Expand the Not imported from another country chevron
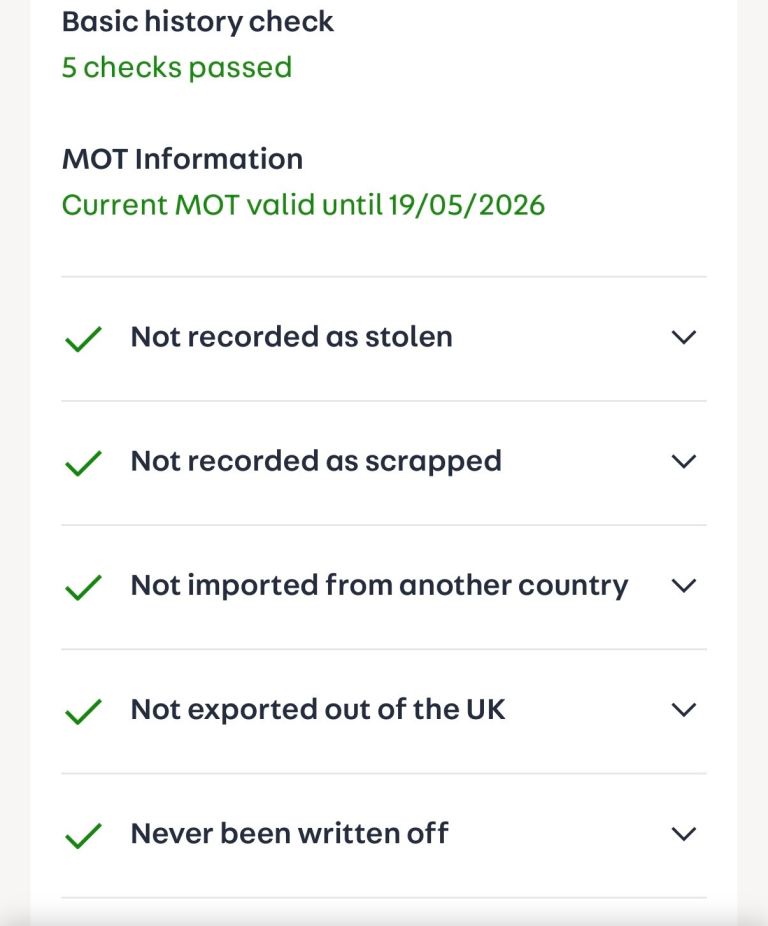The width and height of the screenshot is (768, 926). [683, 585]
